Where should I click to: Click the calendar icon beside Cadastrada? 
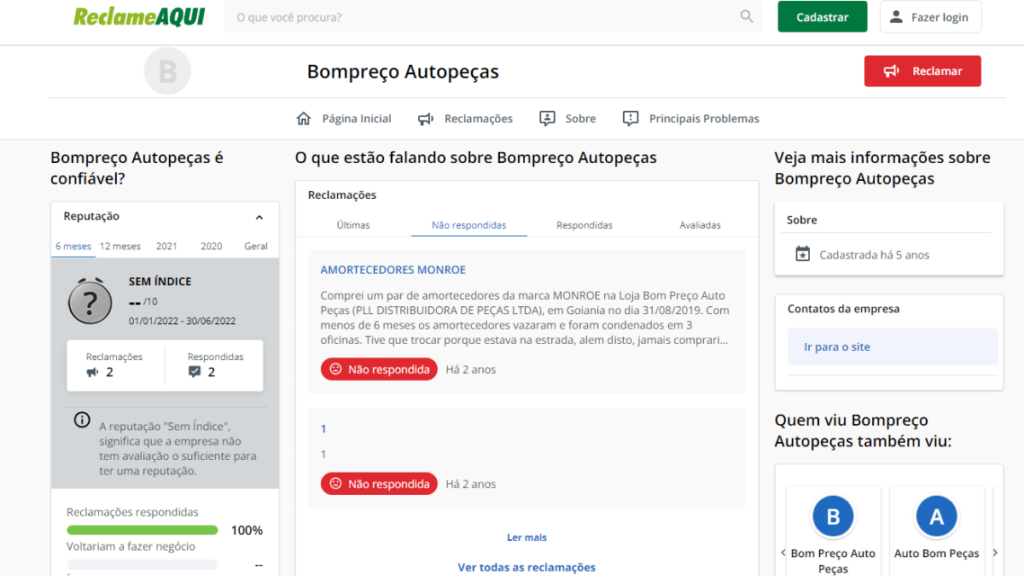(802, 255)
